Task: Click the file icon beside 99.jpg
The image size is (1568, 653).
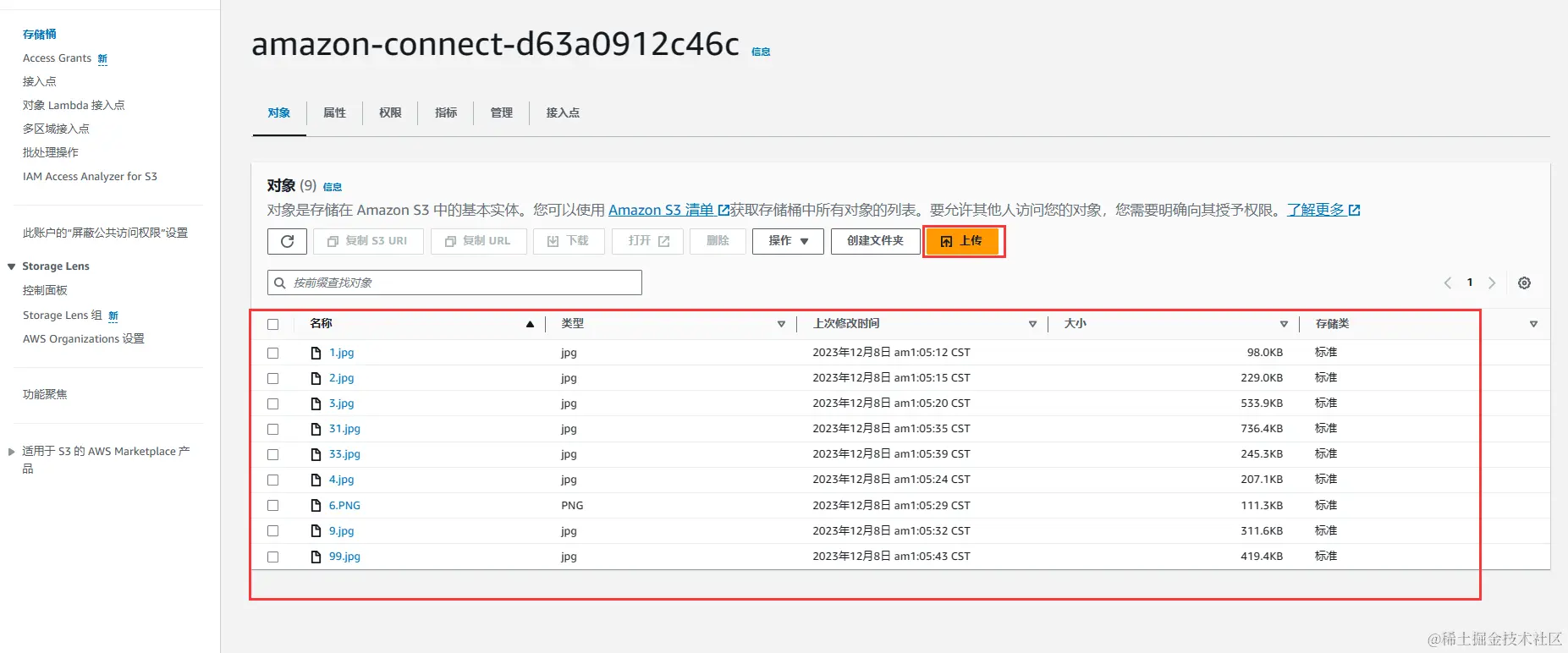Action: click(316, 557)
